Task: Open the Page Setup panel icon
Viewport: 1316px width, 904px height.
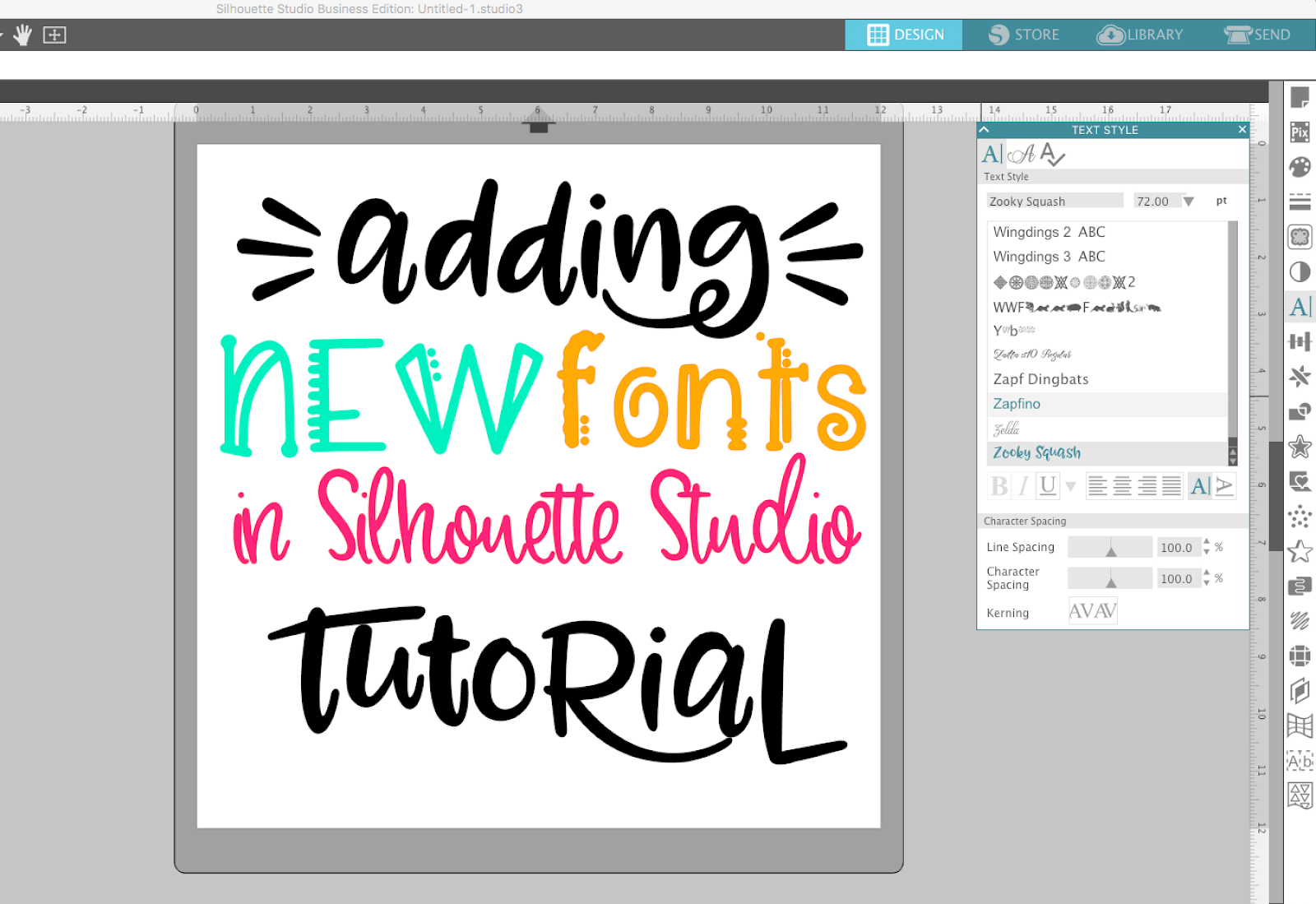Action: point(1300,97)
